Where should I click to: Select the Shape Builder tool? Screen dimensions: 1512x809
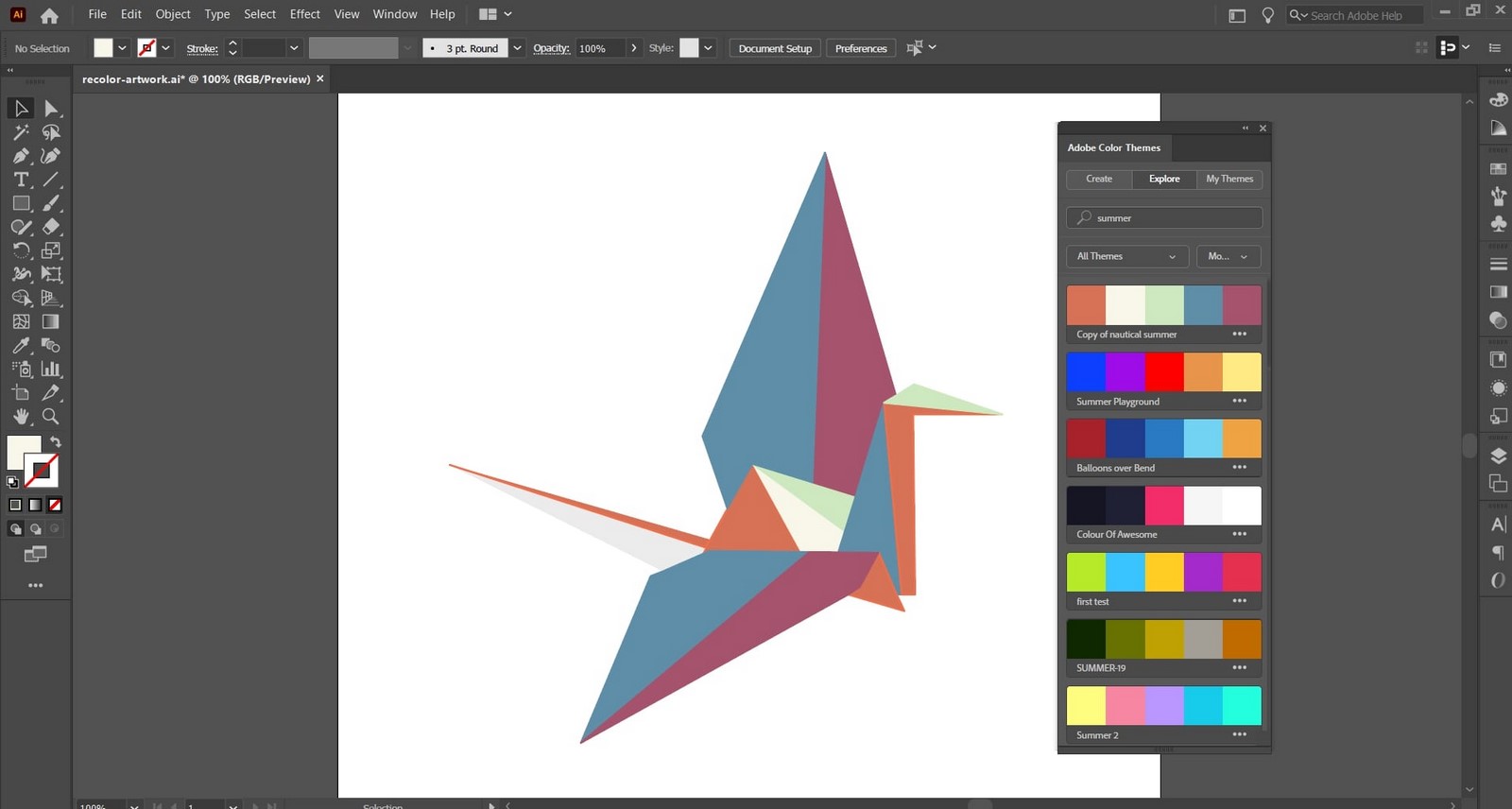(21, 298)
